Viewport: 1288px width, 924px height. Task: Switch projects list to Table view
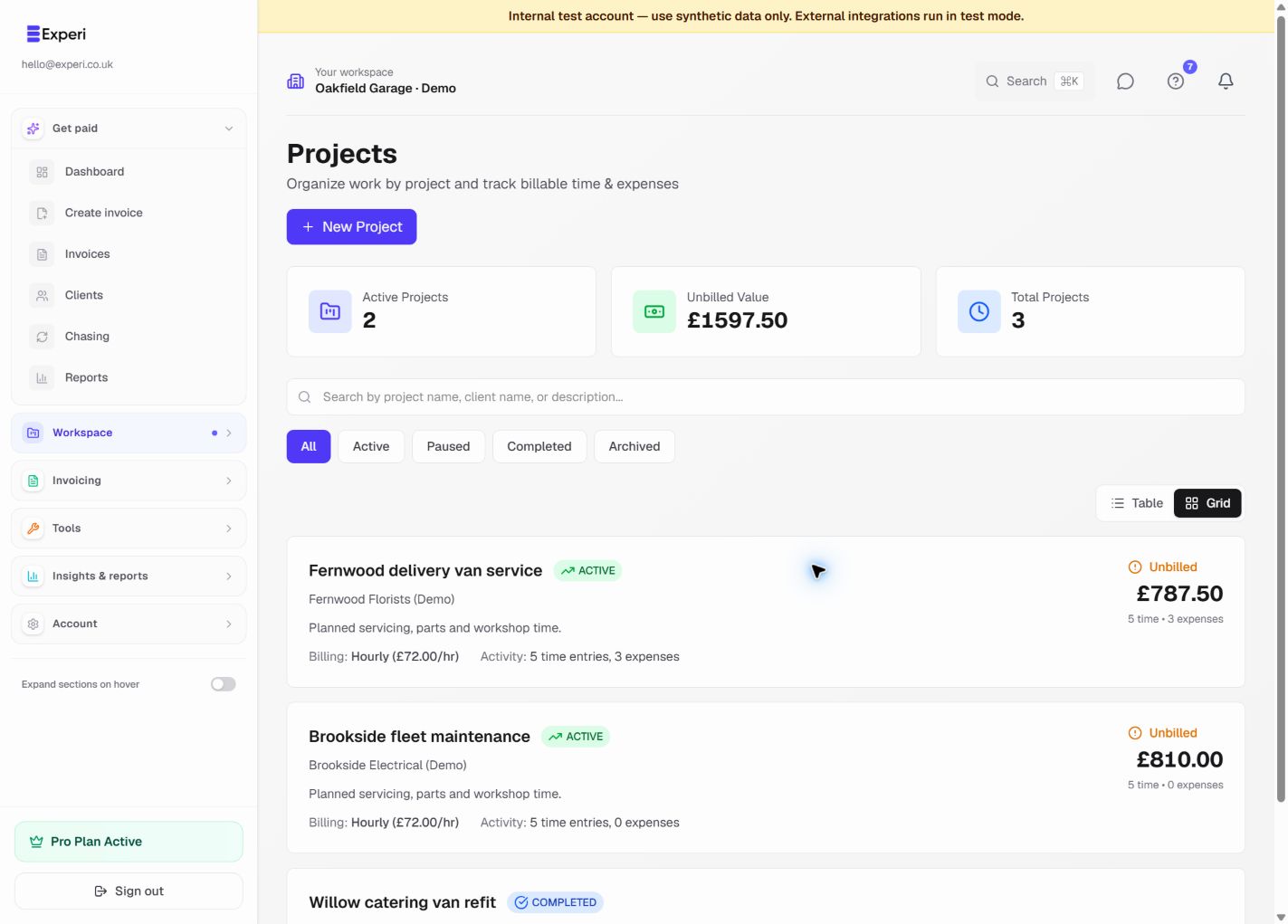tap(1137, 503)
